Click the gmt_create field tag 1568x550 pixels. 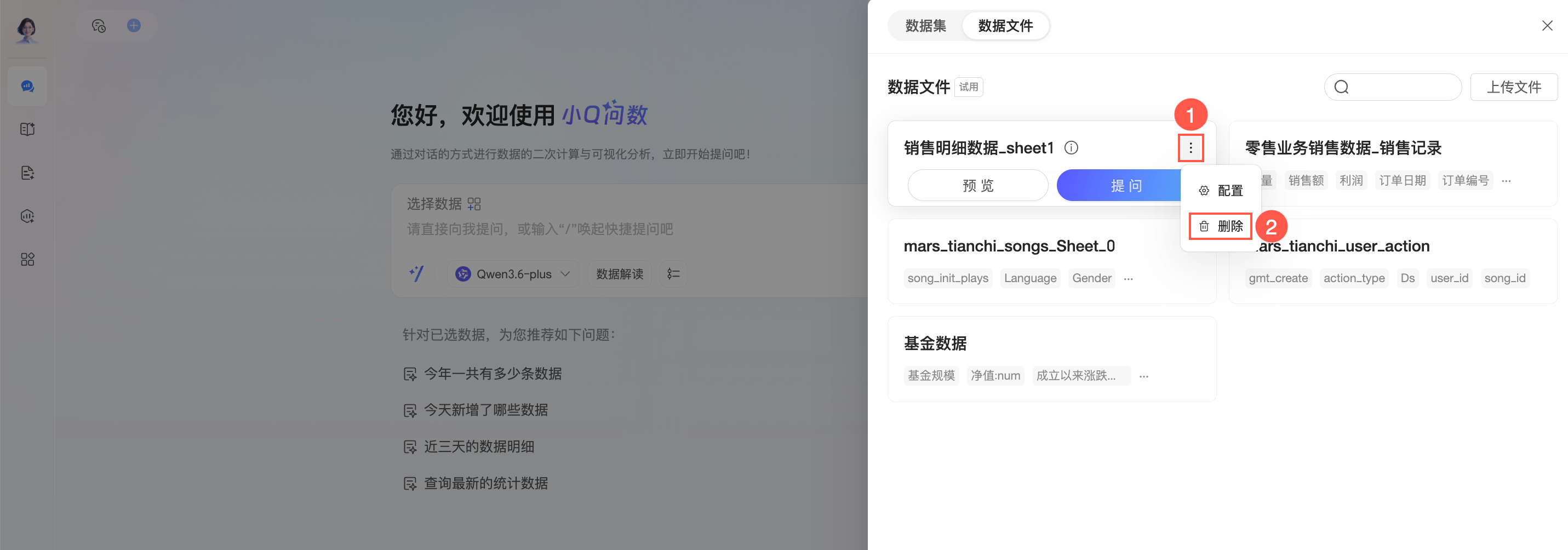click(x=1278, y=278)
